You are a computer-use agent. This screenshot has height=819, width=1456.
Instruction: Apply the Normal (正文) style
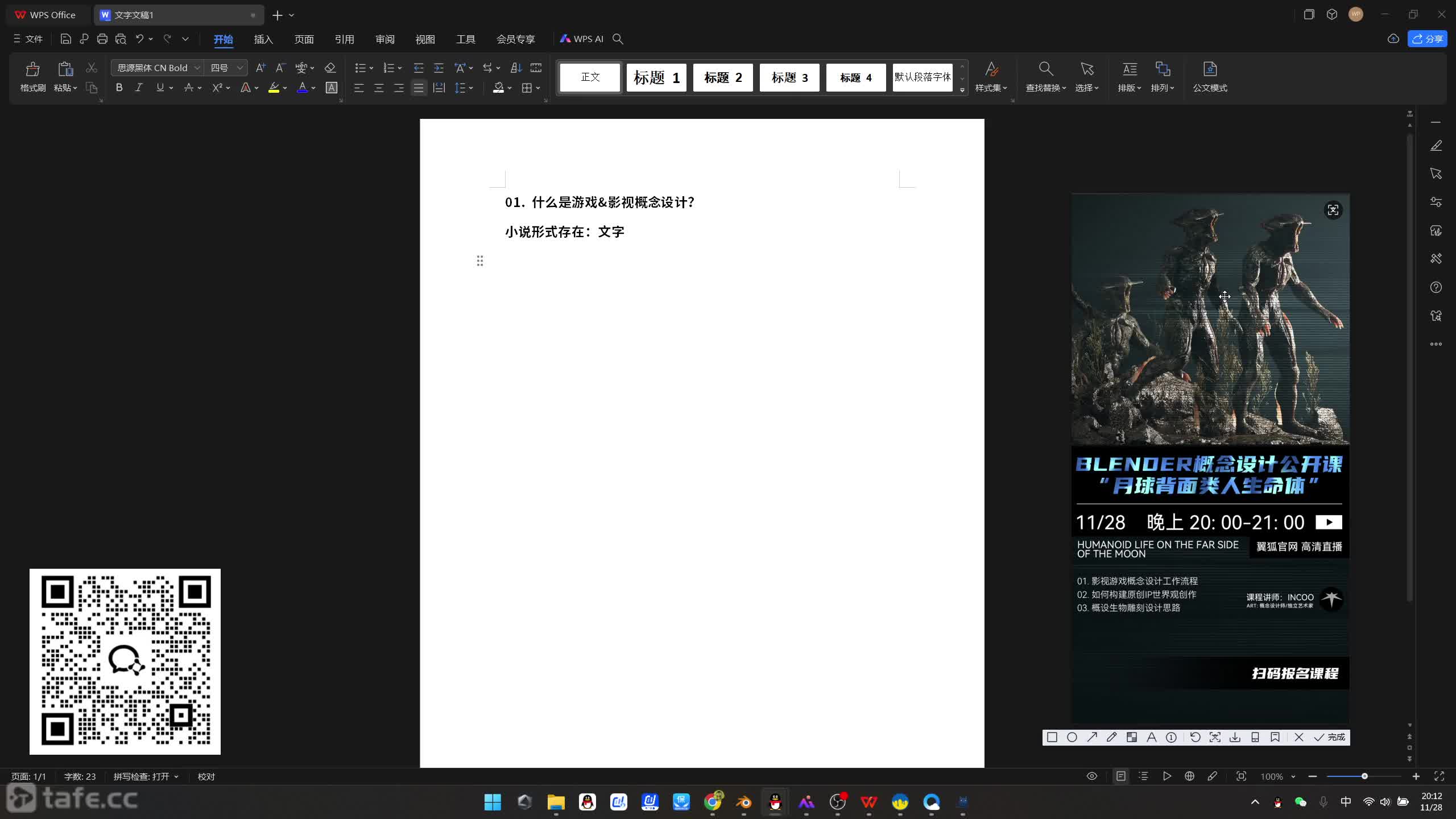(x=590, y=77)
